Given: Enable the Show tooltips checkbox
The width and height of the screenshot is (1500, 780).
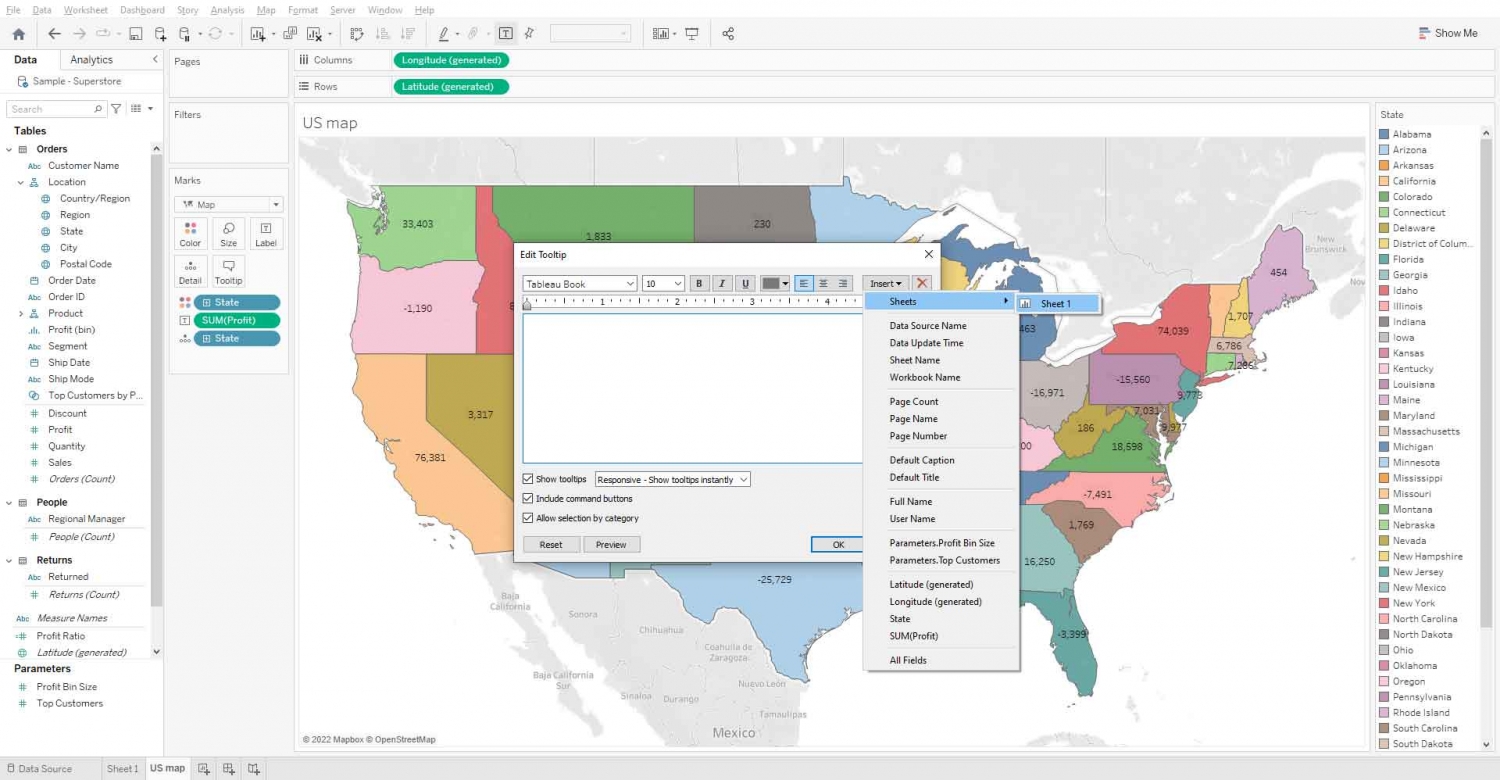Looking at the screenshot, I should pyautogui.click(x=527, y=479).
